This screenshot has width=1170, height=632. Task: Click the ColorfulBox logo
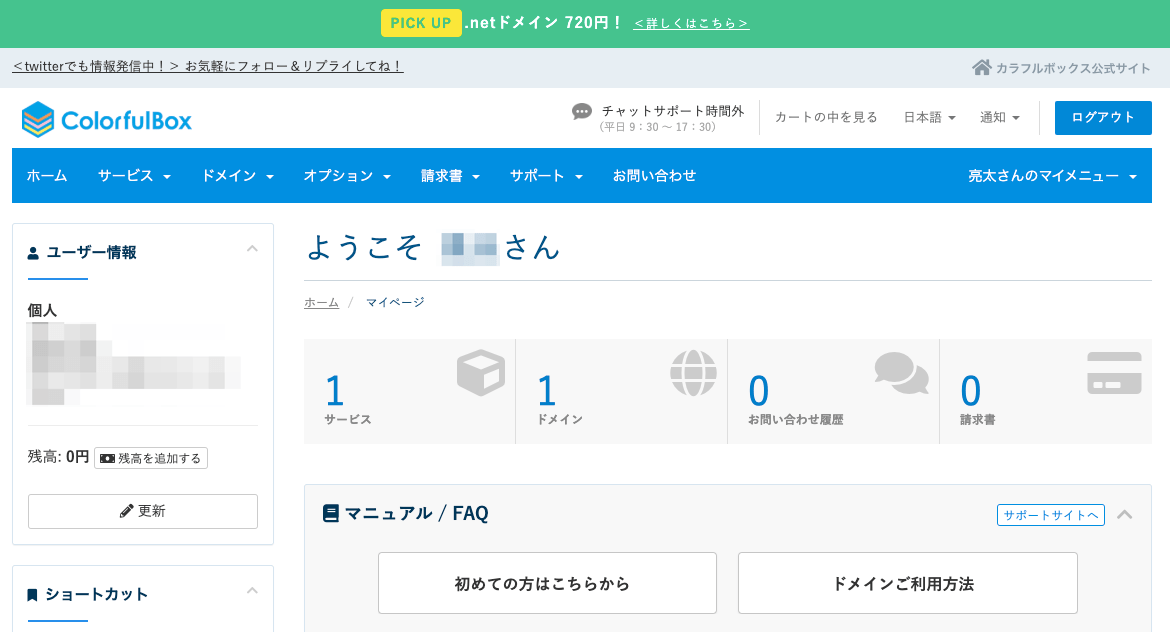point(107,120)
